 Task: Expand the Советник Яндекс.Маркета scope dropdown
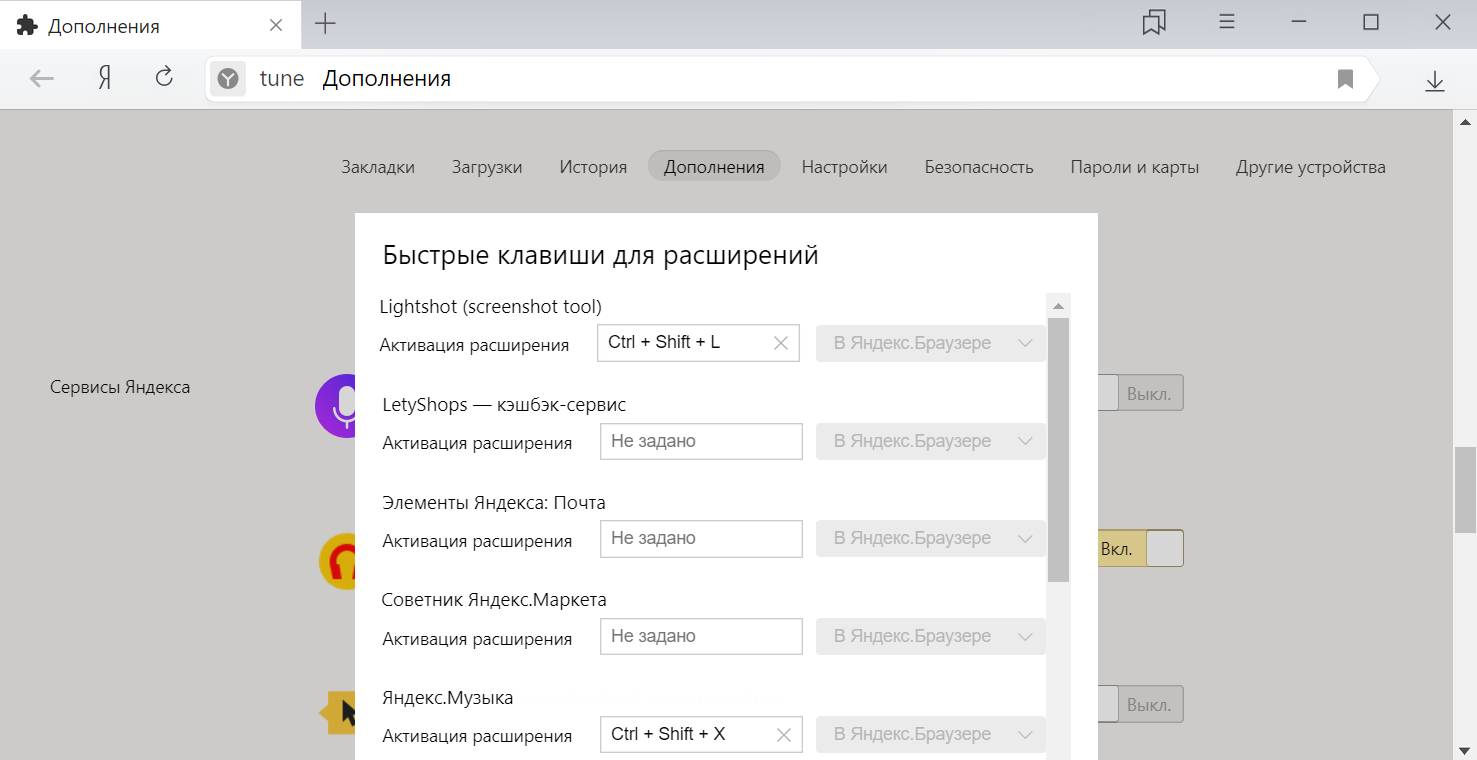click(931, 636)
